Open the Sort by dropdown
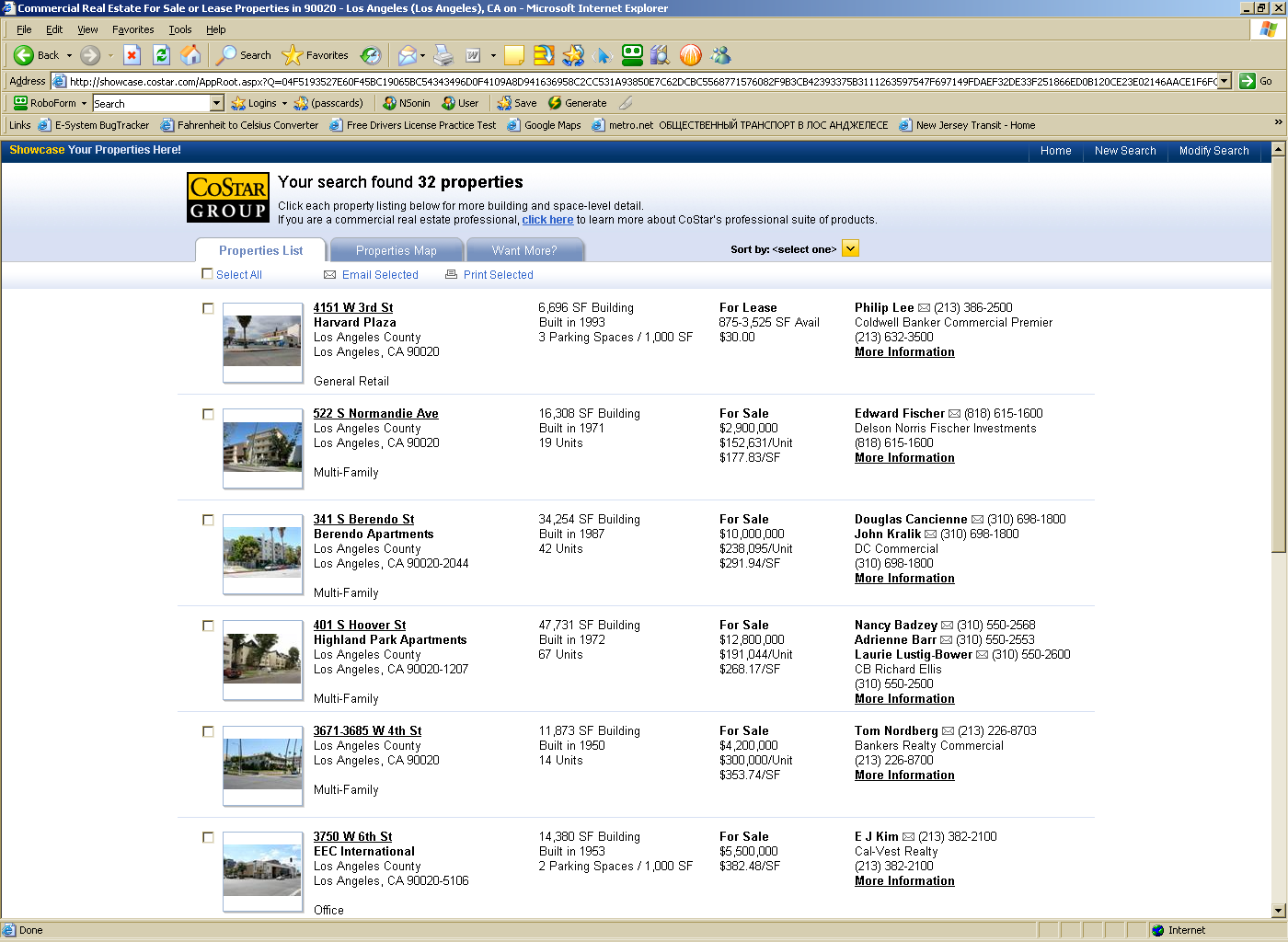The width and height of the screenshot is (1288, 942). [x=850, y=248]
